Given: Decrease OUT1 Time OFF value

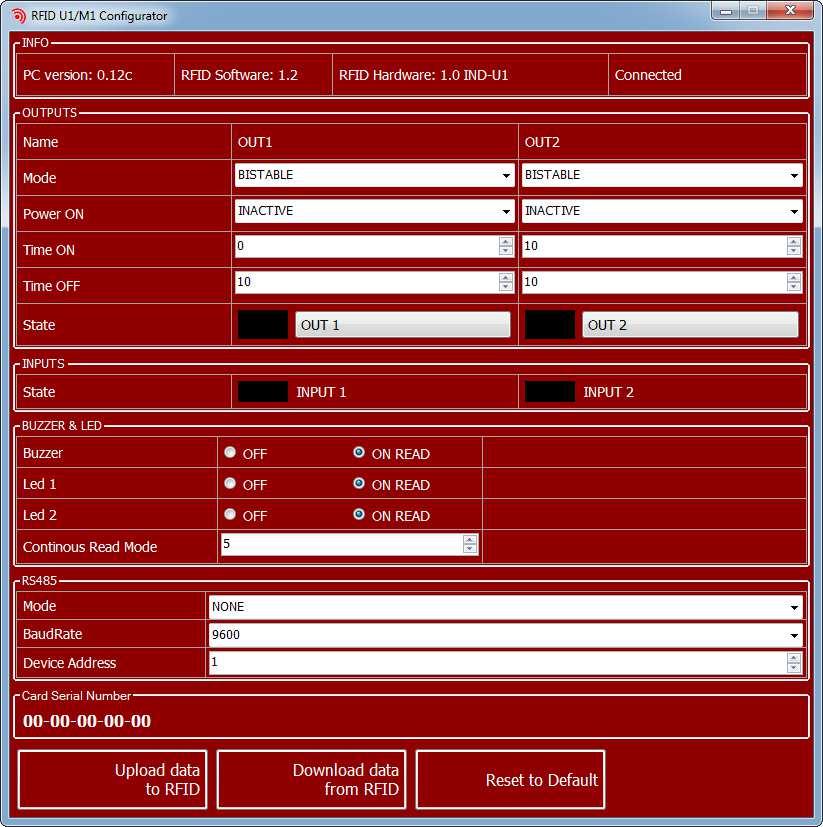Looking at the screenshot, I should point(505,286).
